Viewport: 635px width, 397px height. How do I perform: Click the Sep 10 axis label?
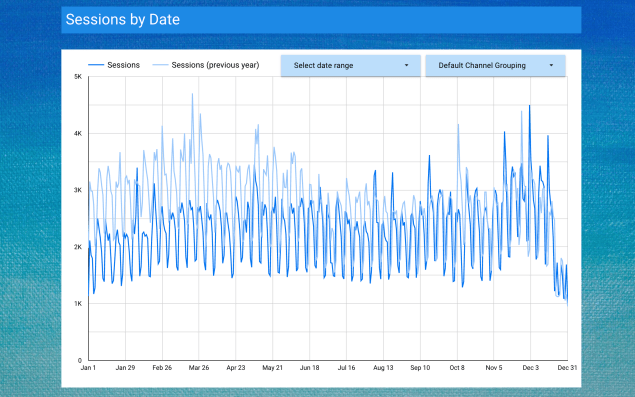pyautogui.click(x=420, y=368)
